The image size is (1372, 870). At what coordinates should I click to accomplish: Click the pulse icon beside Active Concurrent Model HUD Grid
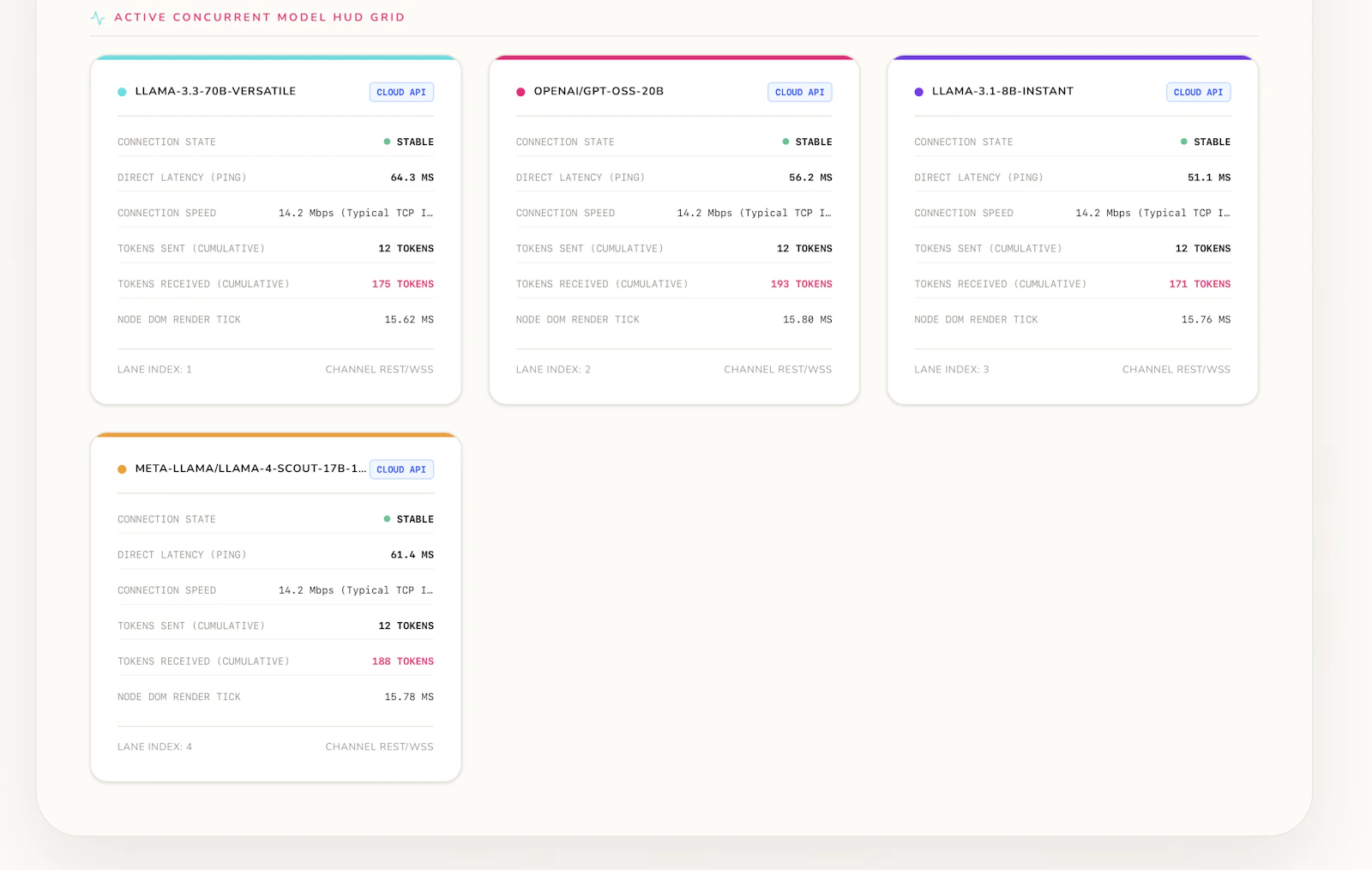(98, 17)
